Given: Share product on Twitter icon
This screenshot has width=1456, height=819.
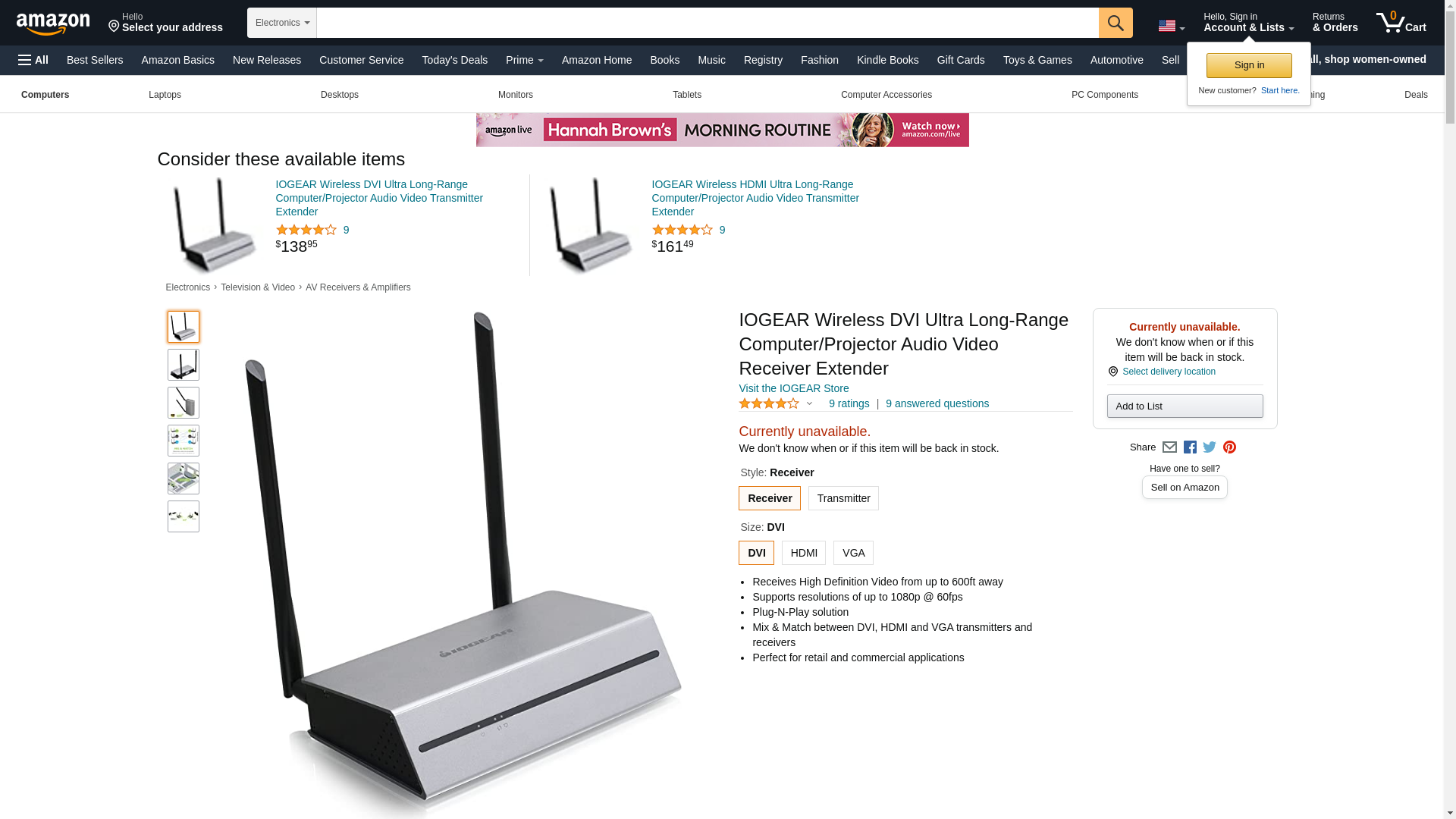Looking at the screenshot, I should tap(1210, 447).
